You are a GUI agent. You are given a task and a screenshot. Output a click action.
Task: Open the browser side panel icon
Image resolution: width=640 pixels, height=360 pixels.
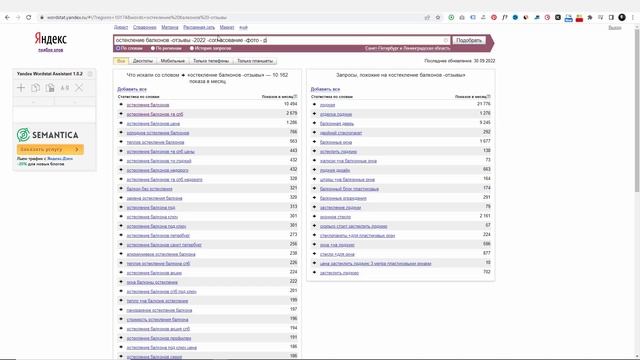[x=611, y=18]
